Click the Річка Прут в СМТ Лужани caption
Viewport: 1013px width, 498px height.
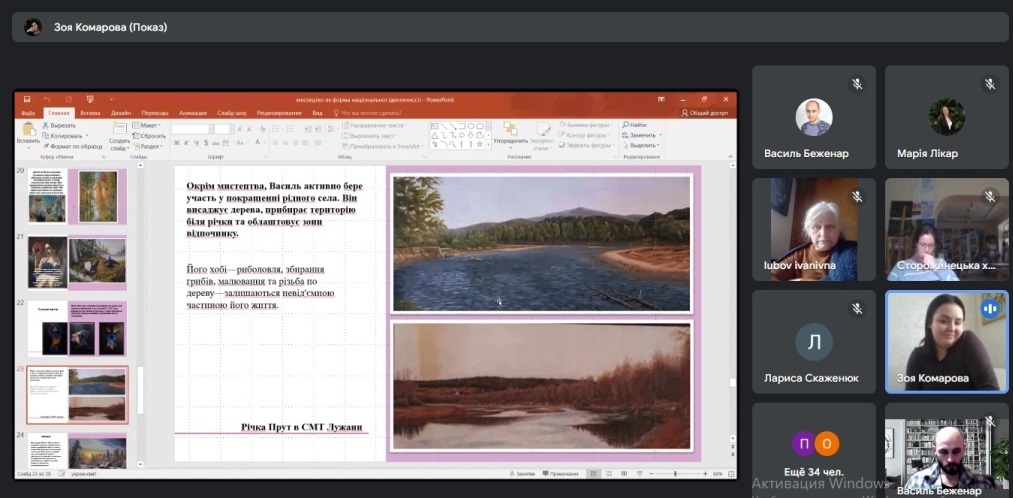[302, 428]
